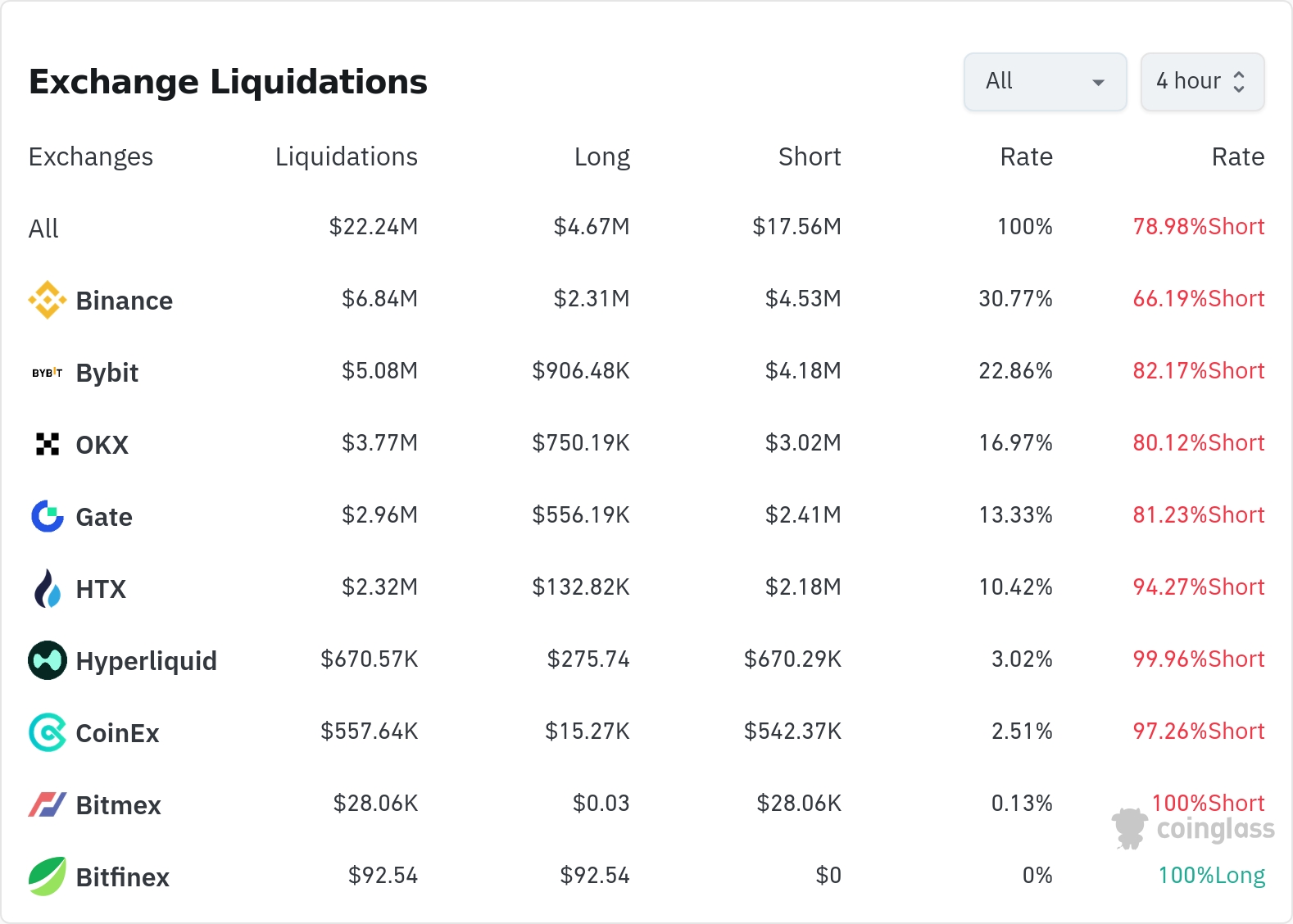
Task: Click the Liquidations column header
Action: (x=346, y=156)
